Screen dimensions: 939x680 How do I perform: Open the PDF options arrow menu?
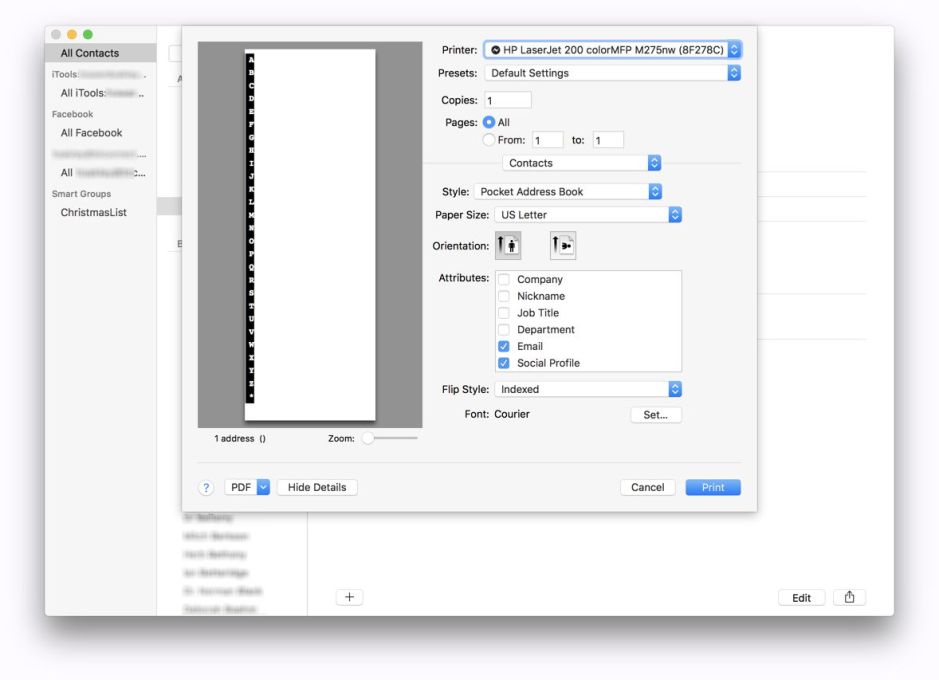coord(264,487)
